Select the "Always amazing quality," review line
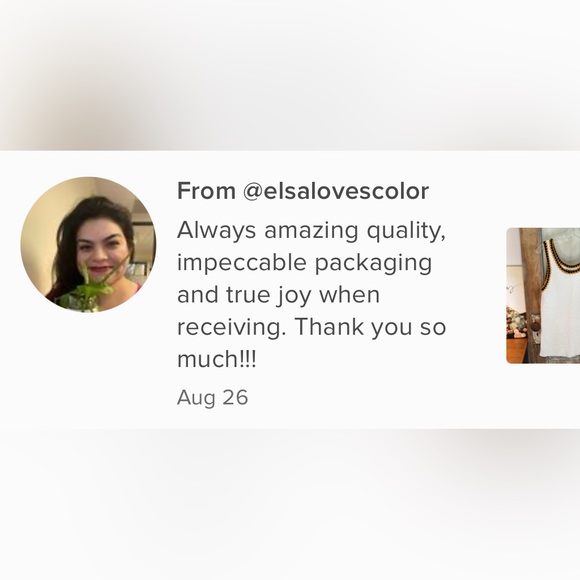 [x=311, y=232]
